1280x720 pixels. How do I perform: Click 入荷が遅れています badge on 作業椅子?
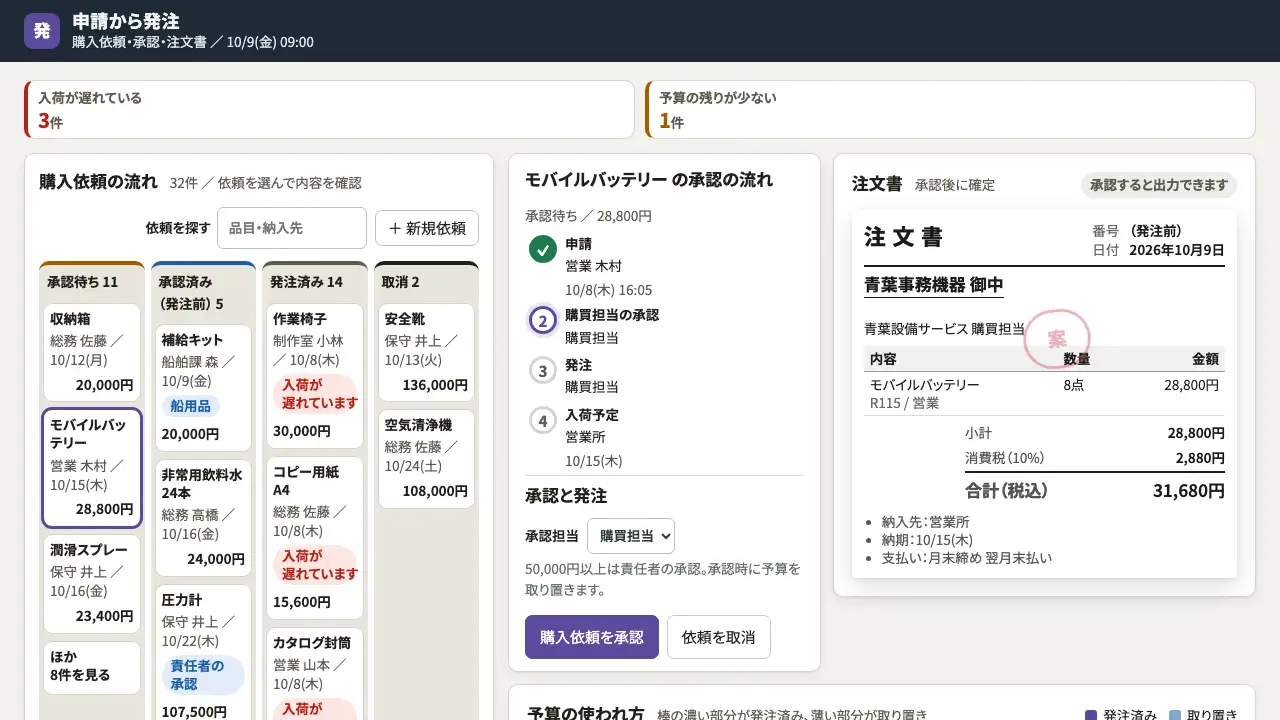[315, 393]
